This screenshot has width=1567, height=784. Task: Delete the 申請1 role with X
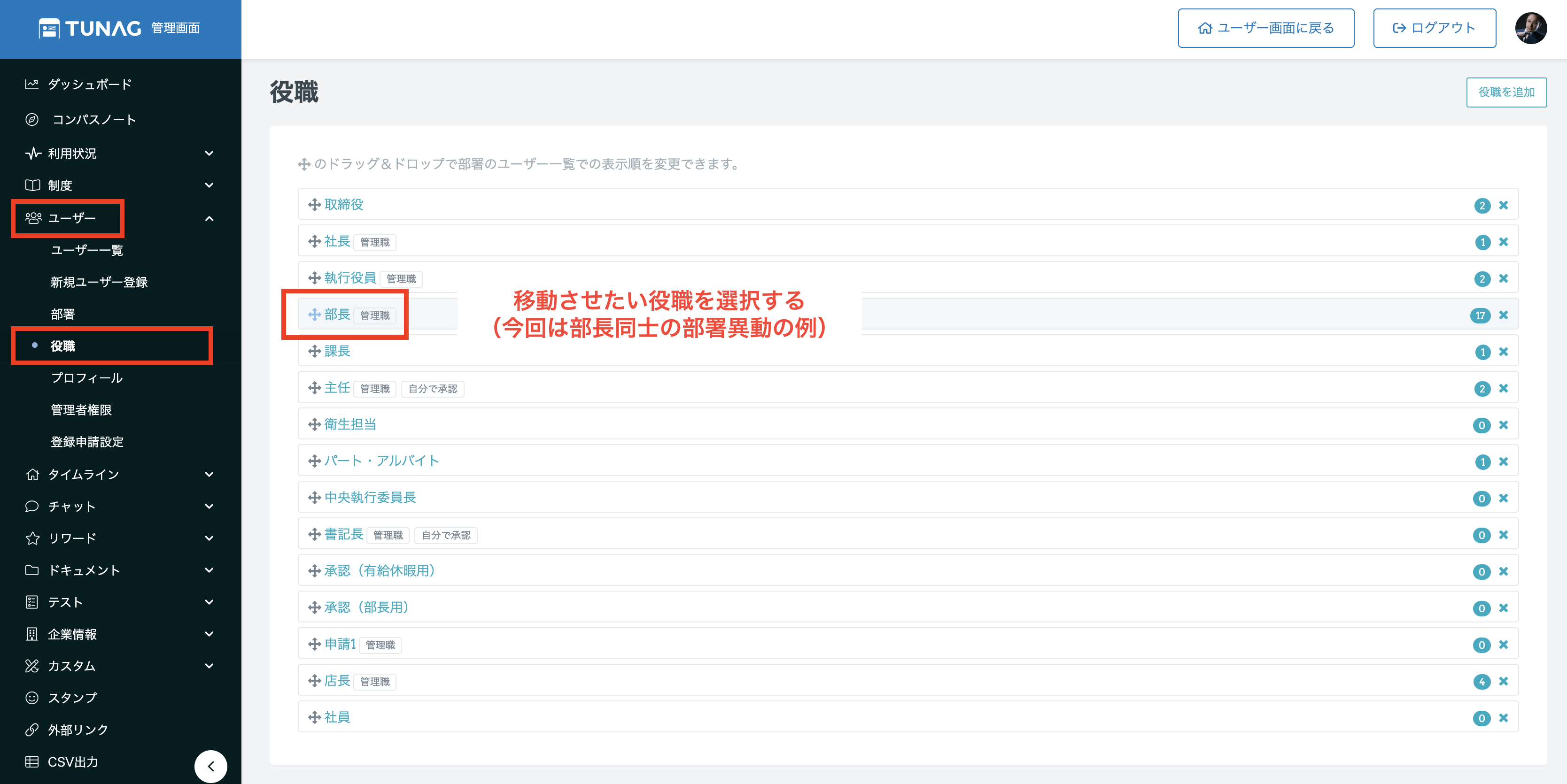point(1503,645)
